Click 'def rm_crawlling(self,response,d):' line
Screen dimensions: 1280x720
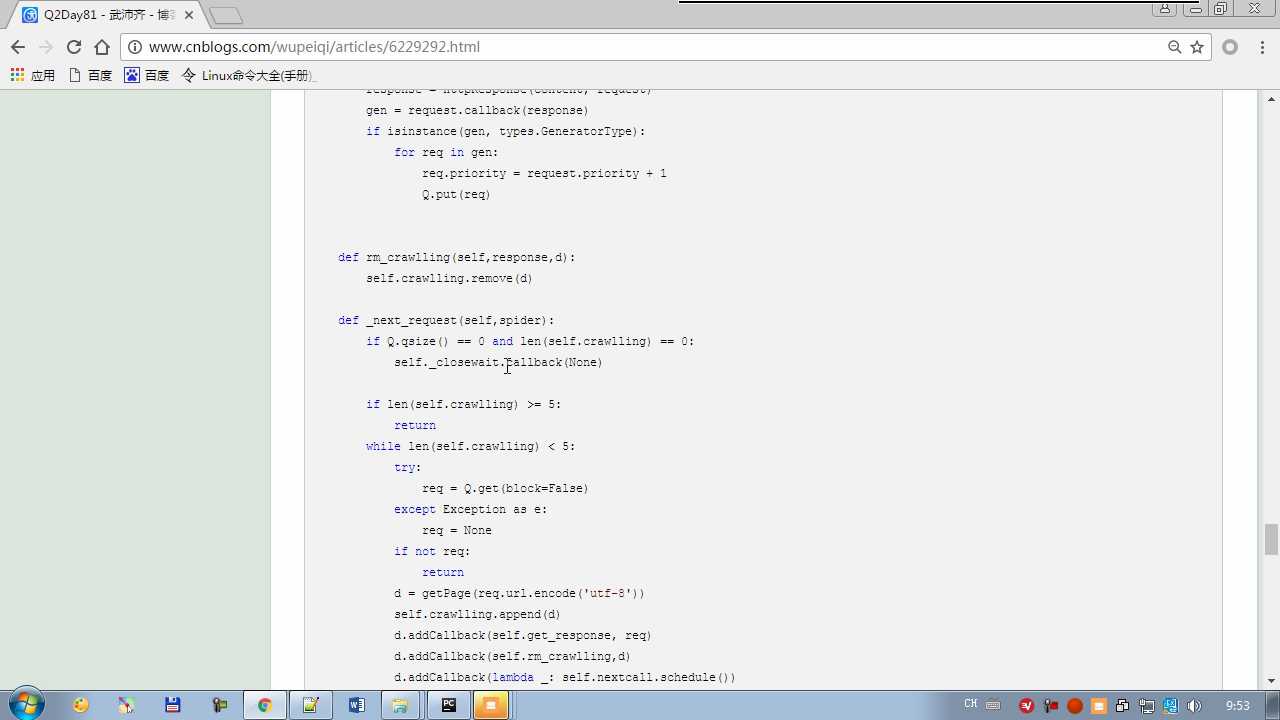[457, 258]
